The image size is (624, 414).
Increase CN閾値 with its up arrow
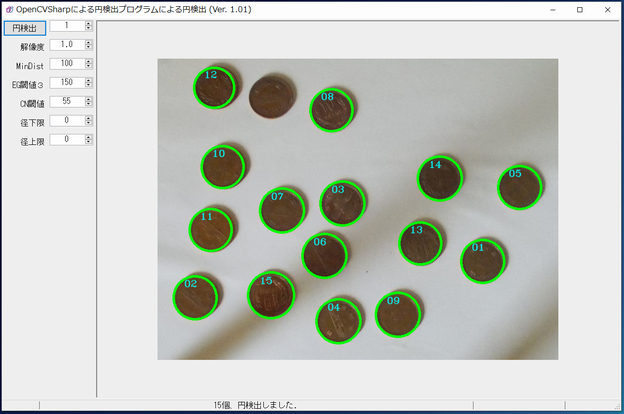[88, 100]
